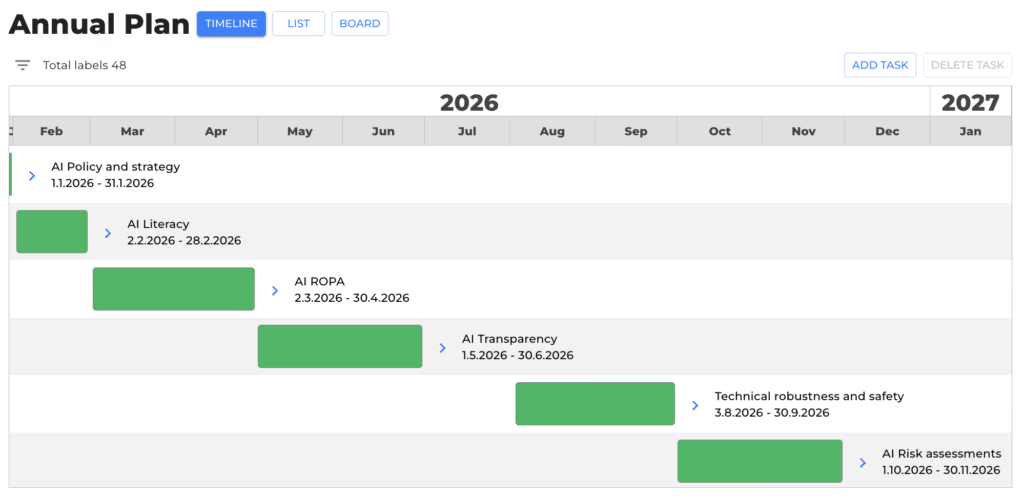Open the filter icon beside Total labels
The image size is (1024, 496).
(x=22, y=65)
